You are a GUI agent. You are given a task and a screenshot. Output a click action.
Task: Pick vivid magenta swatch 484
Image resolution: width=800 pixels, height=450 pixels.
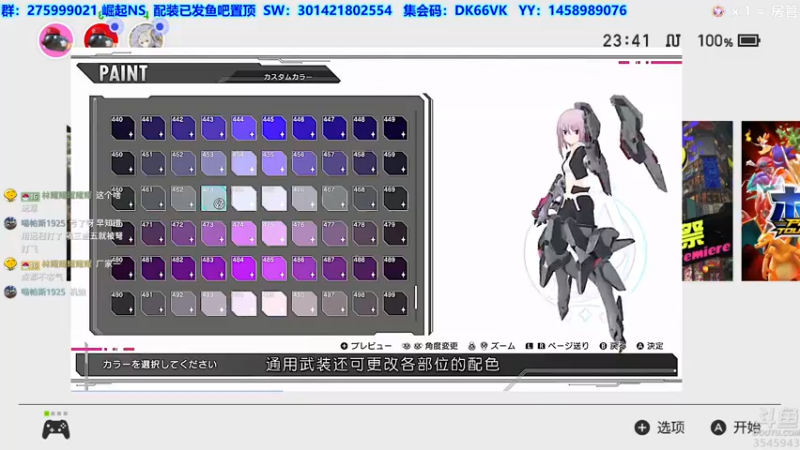tap(244, 268)
